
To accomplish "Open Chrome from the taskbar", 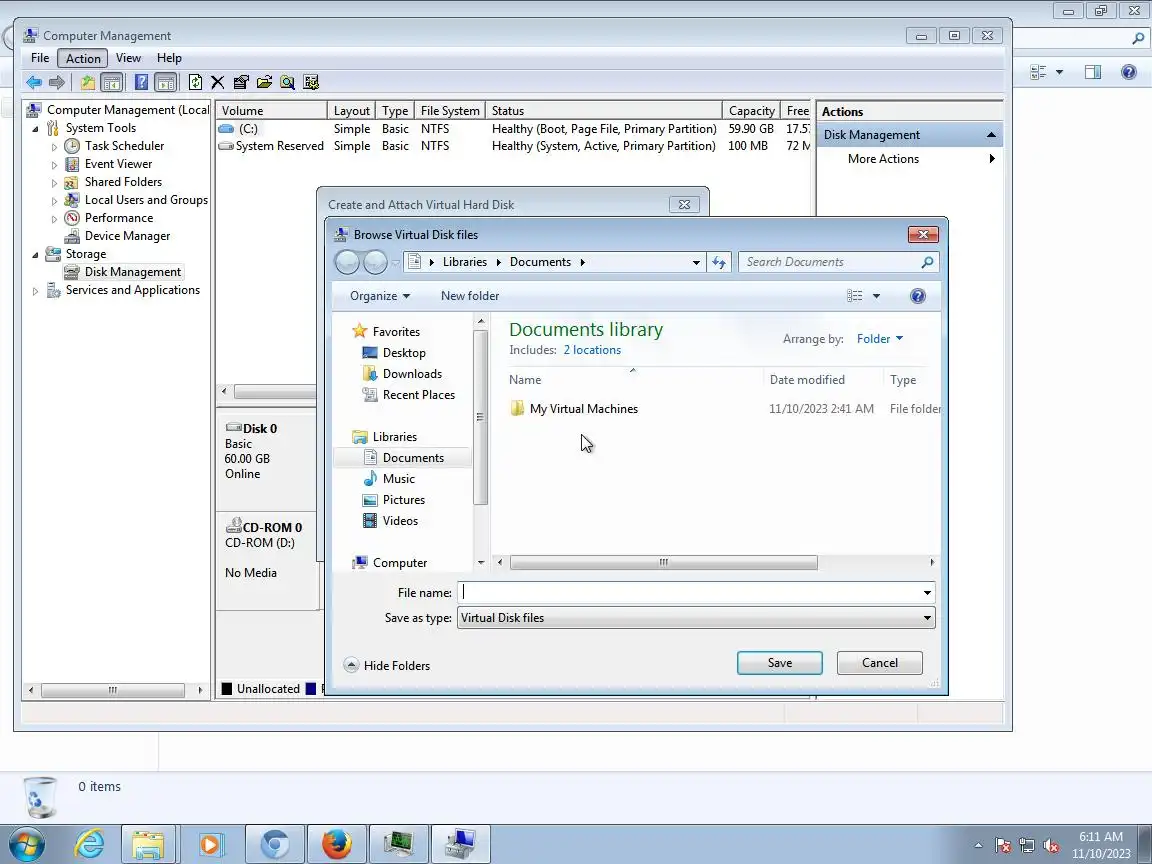I will [x=275, y=844].
